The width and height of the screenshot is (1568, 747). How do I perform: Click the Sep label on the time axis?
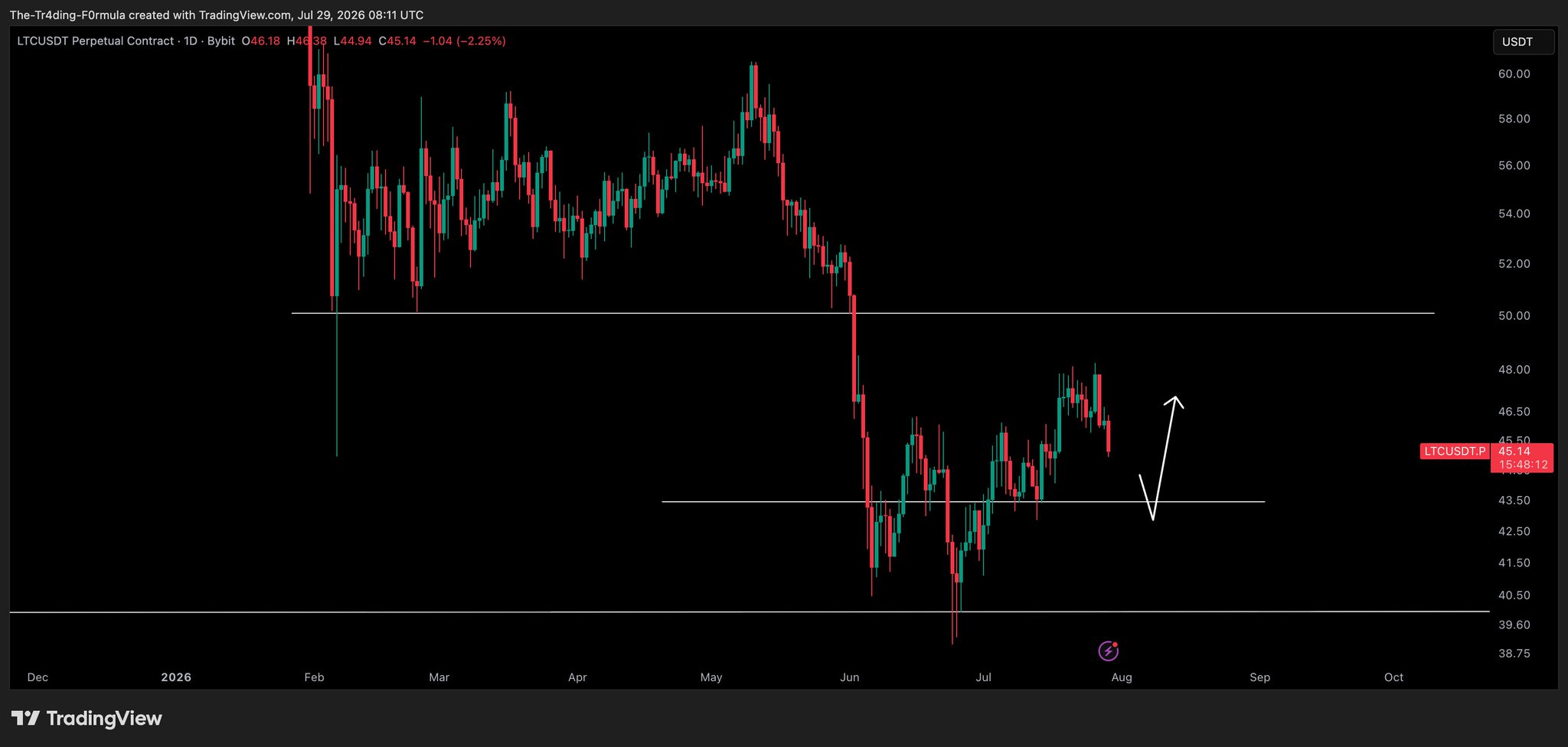click(1259, 677)
